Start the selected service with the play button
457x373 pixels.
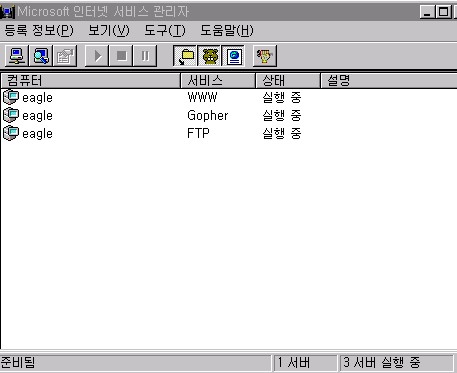pos(97,56)
